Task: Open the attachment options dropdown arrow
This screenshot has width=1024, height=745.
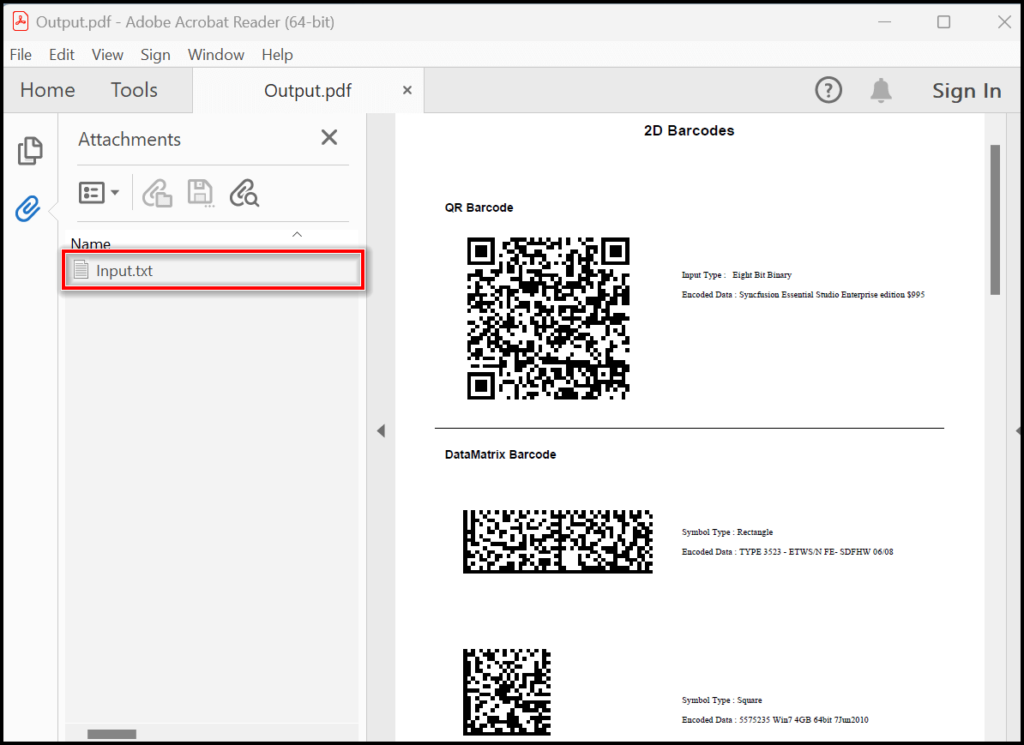Action: tap(114, 192)
